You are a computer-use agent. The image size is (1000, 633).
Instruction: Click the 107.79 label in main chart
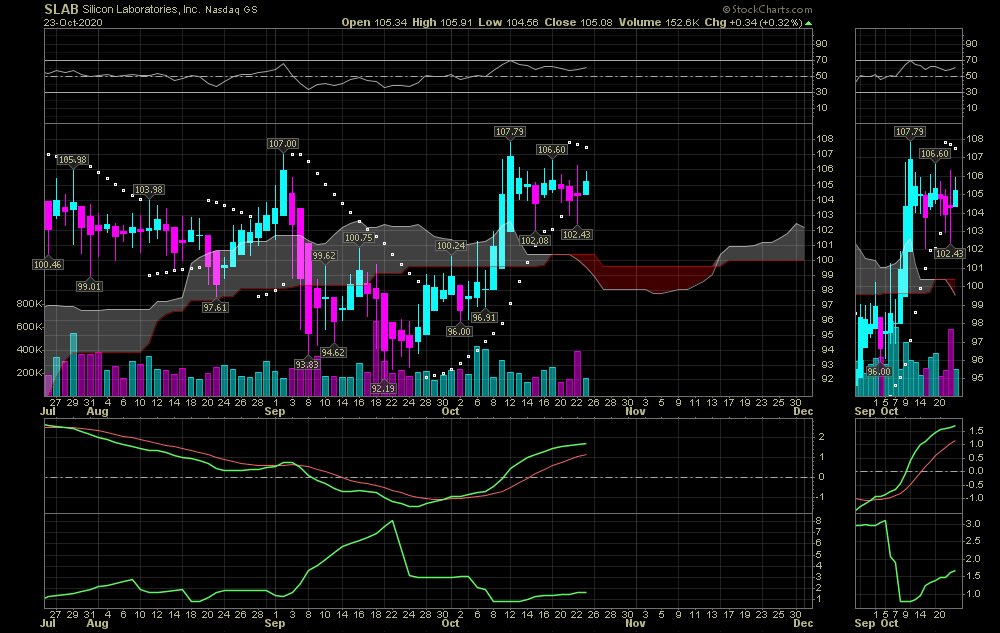(510, 131)
